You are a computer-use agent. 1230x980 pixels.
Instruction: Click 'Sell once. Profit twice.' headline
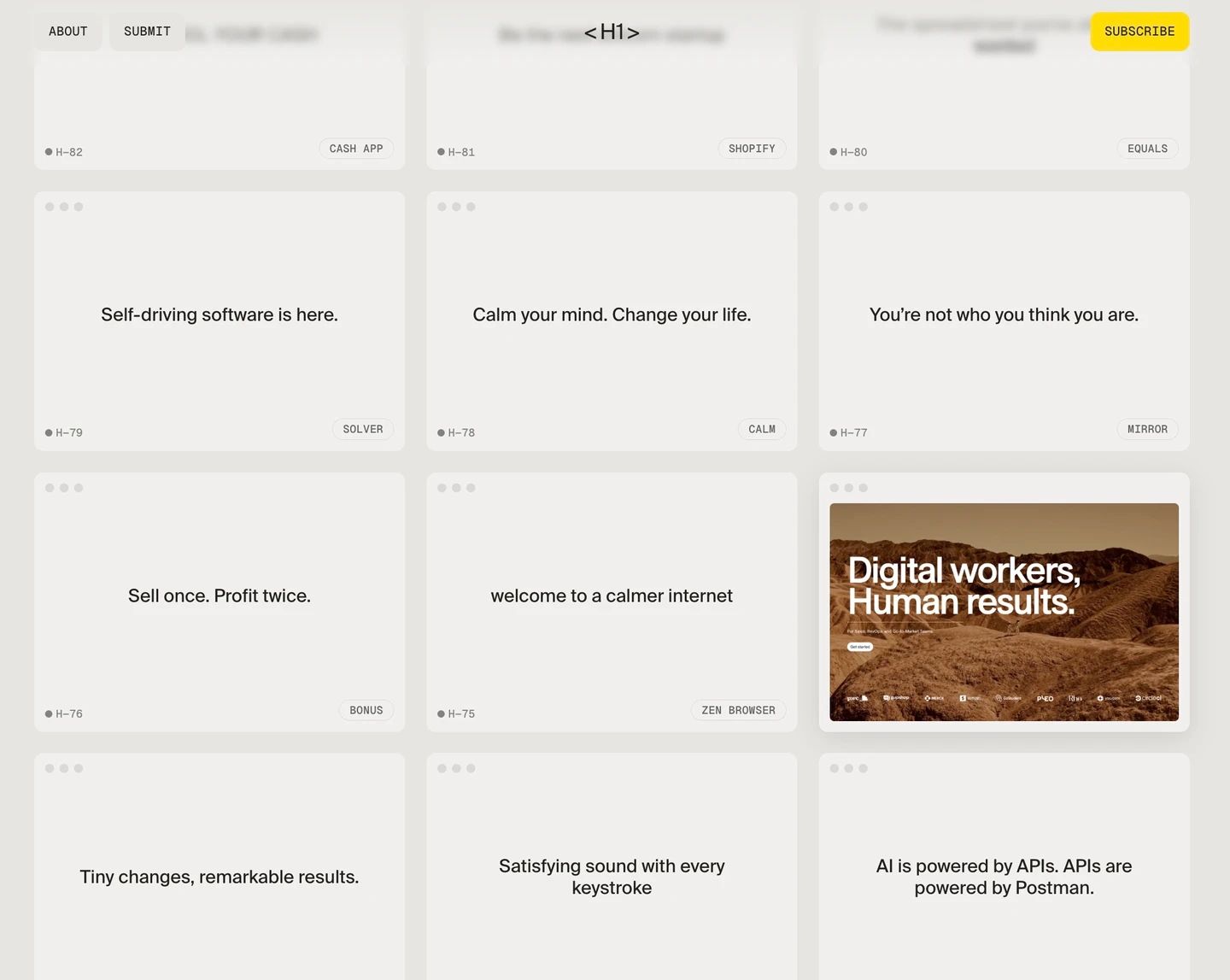click(220, 596)
